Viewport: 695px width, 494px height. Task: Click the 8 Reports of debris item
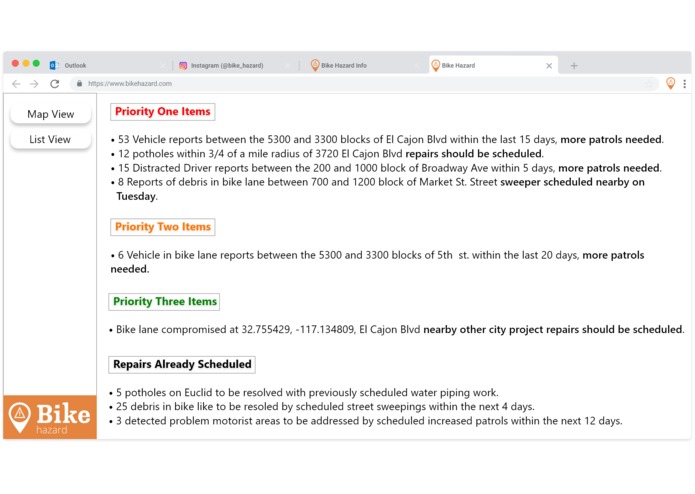click(x=378, y=189)
